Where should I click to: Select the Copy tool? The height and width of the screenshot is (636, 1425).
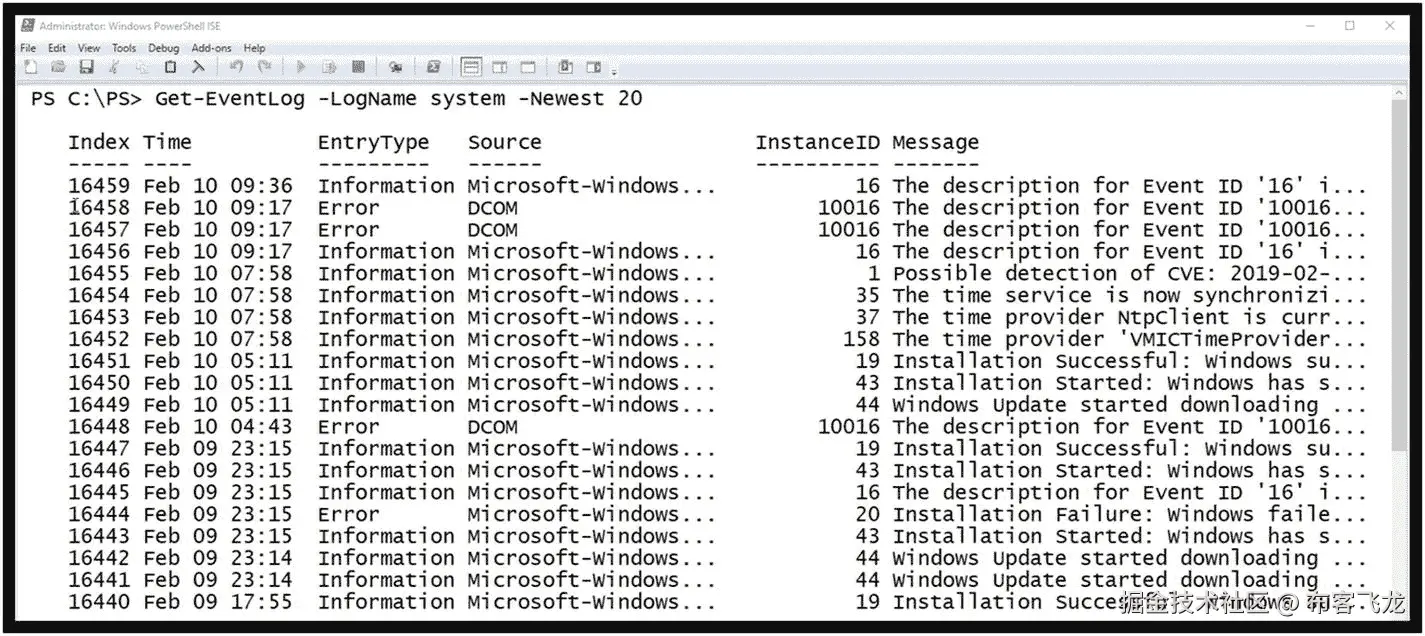[x=143, y=66]
